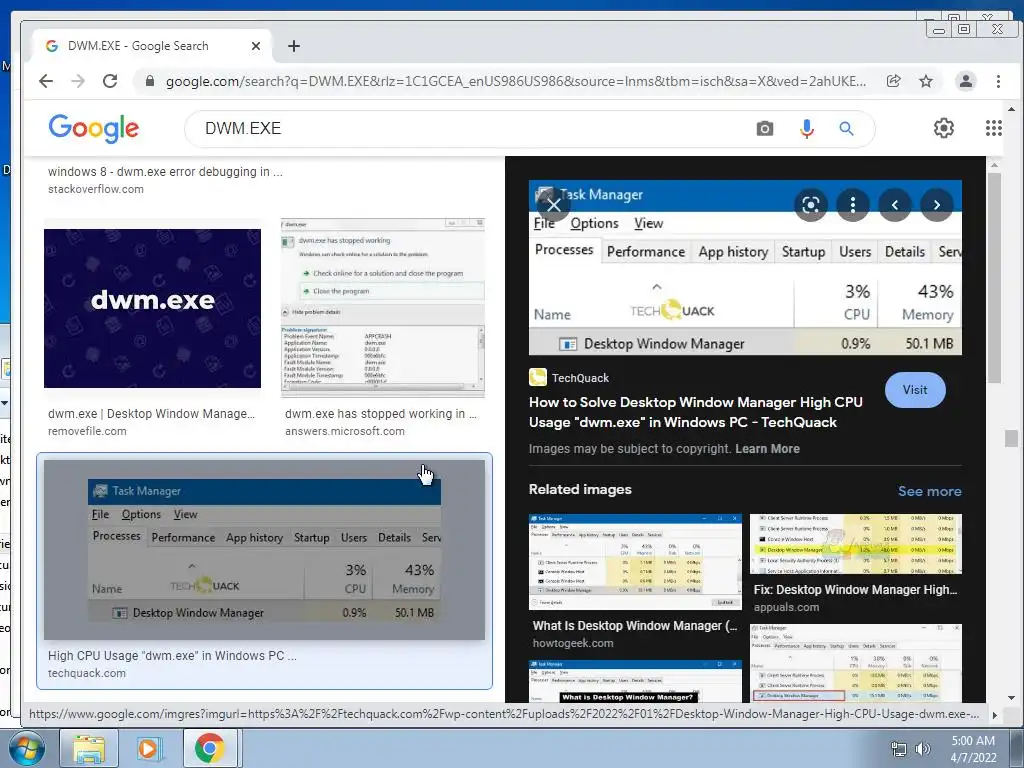This screenshot has width=1024, height=768.
Task: Open the Google apps grid
Action: coord(993,128)
